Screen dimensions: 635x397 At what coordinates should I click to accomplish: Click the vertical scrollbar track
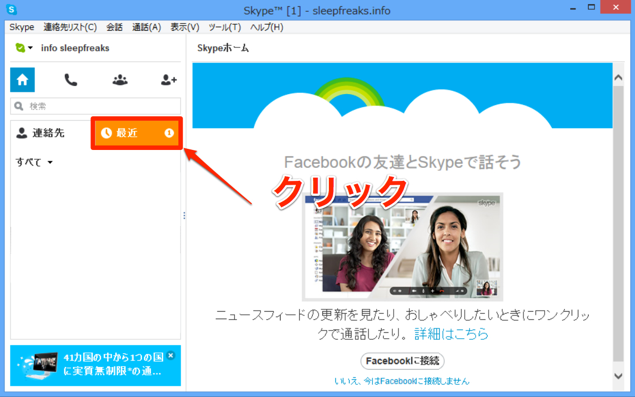(618, 223)
